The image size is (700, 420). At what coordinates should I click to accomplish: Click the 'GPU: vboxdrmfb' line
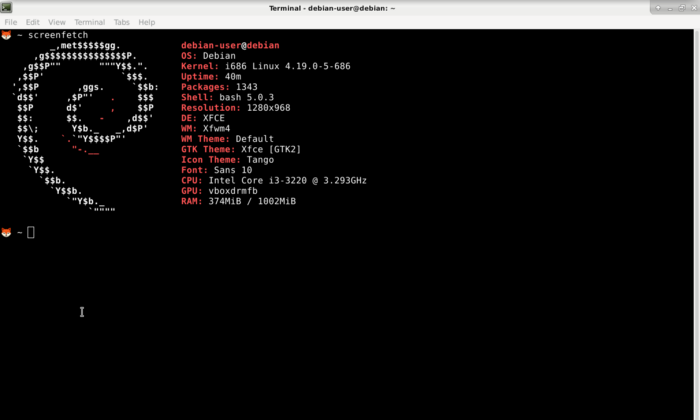(x=219, y=191)
